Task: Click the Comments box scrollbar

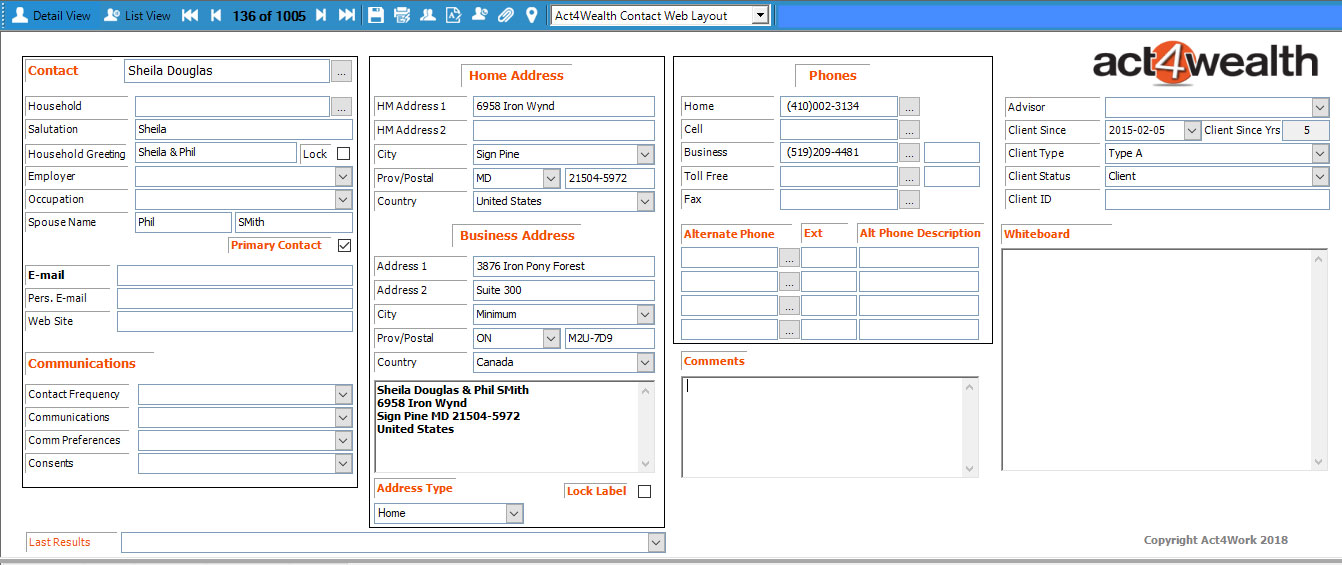Action: [x=969, y=427]
